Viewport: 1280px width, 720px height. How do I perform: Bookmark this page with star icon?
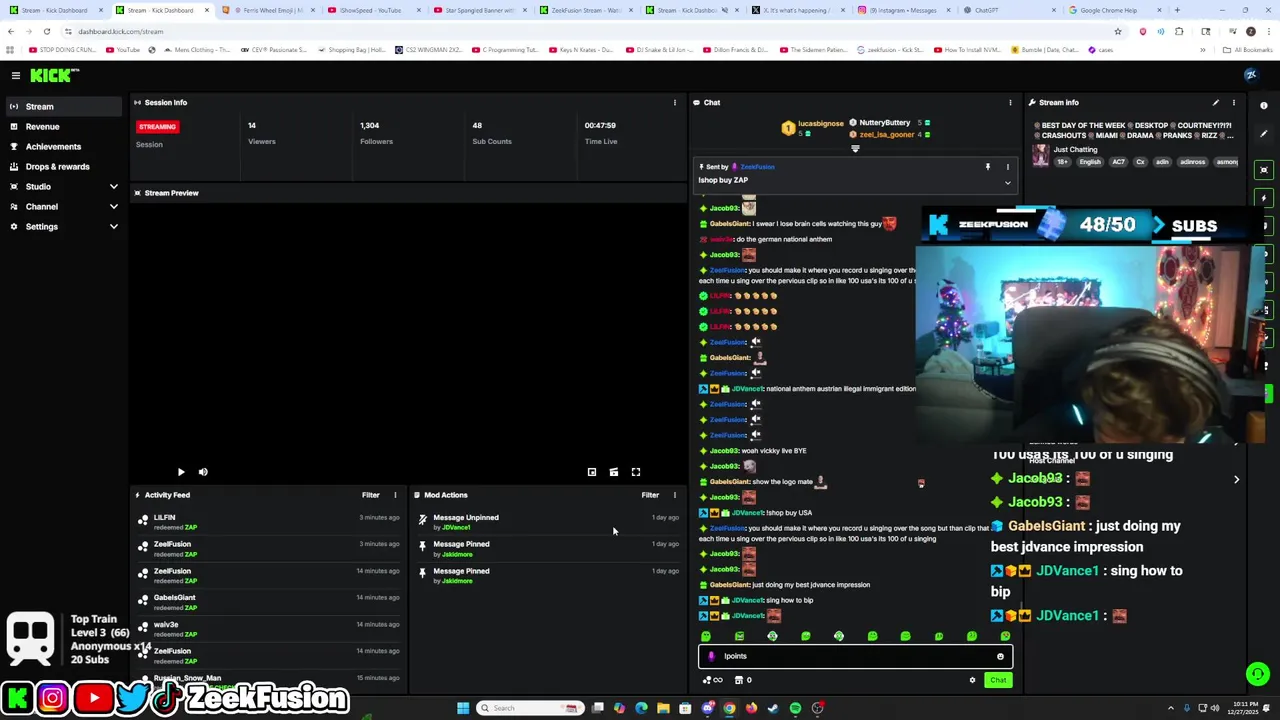(x=1118, y=31)
